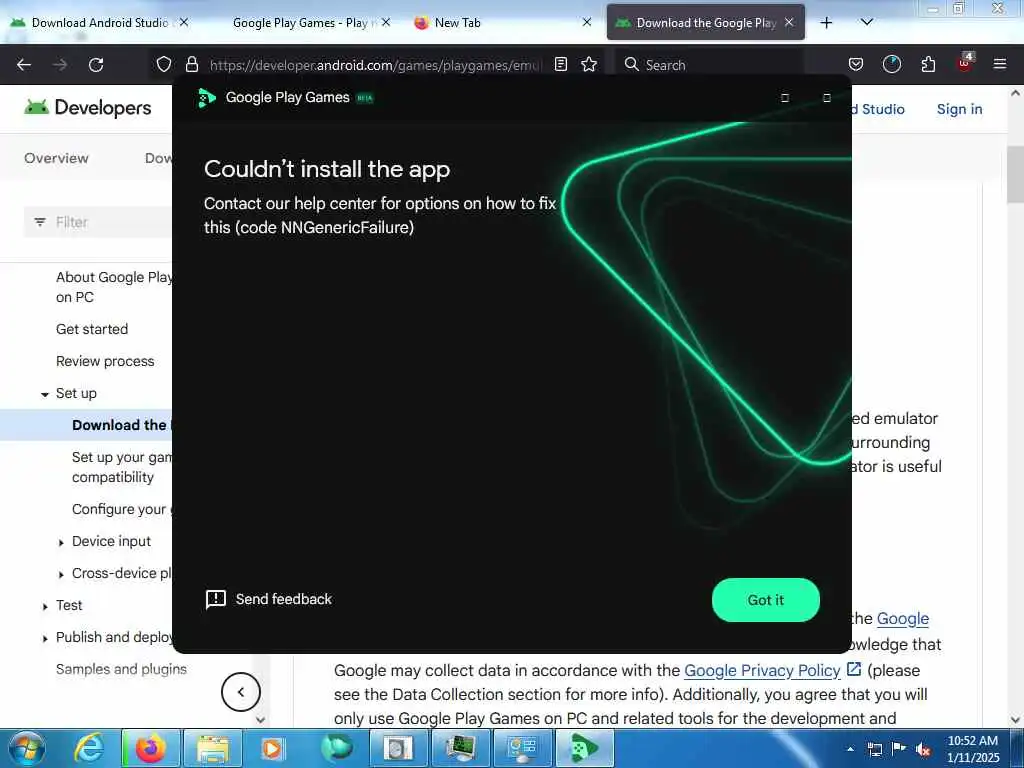Open tracking protection shield icon
The width and height of the screenshot is (1024, 768).
click(164, 64)
